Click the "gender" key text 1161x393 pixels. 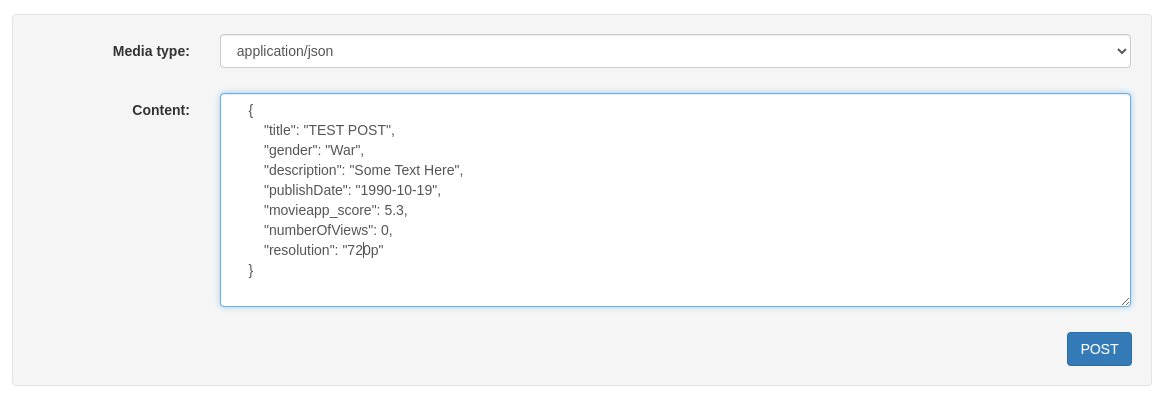[290, 150]
